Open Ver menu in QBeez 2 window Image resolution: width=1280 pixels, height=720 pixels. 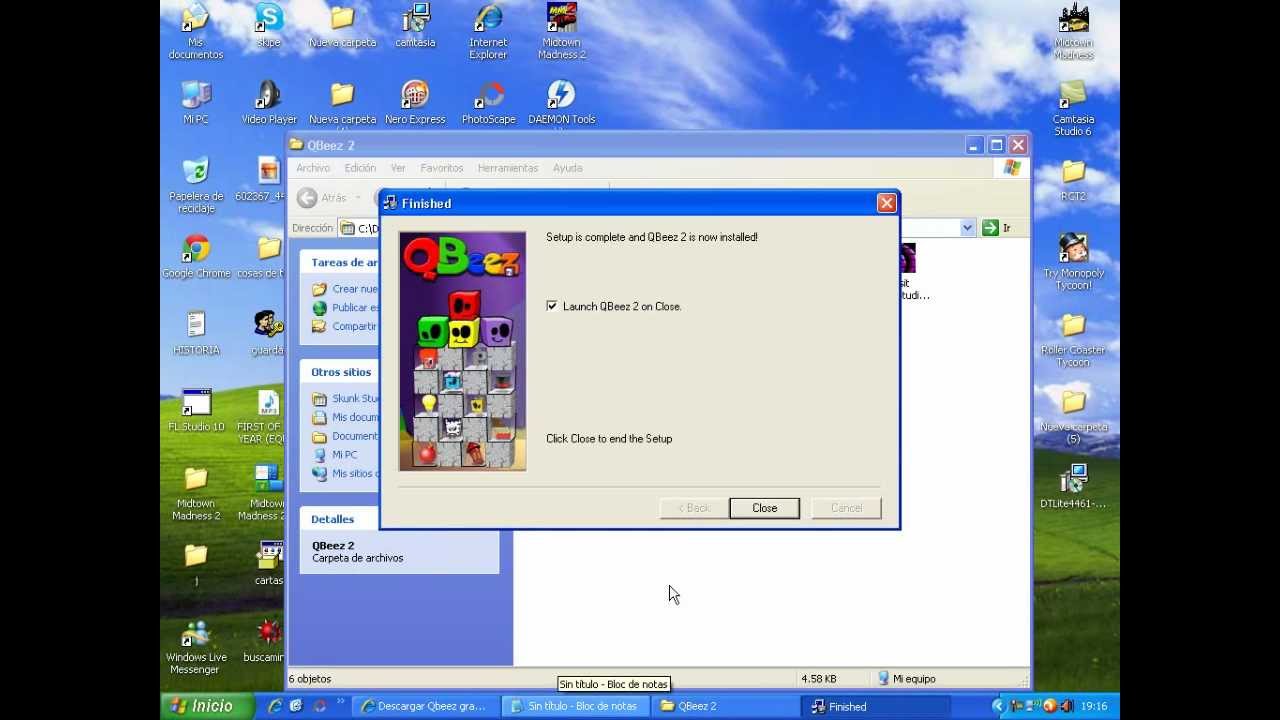pyautogui.click(x=398, y=168)
